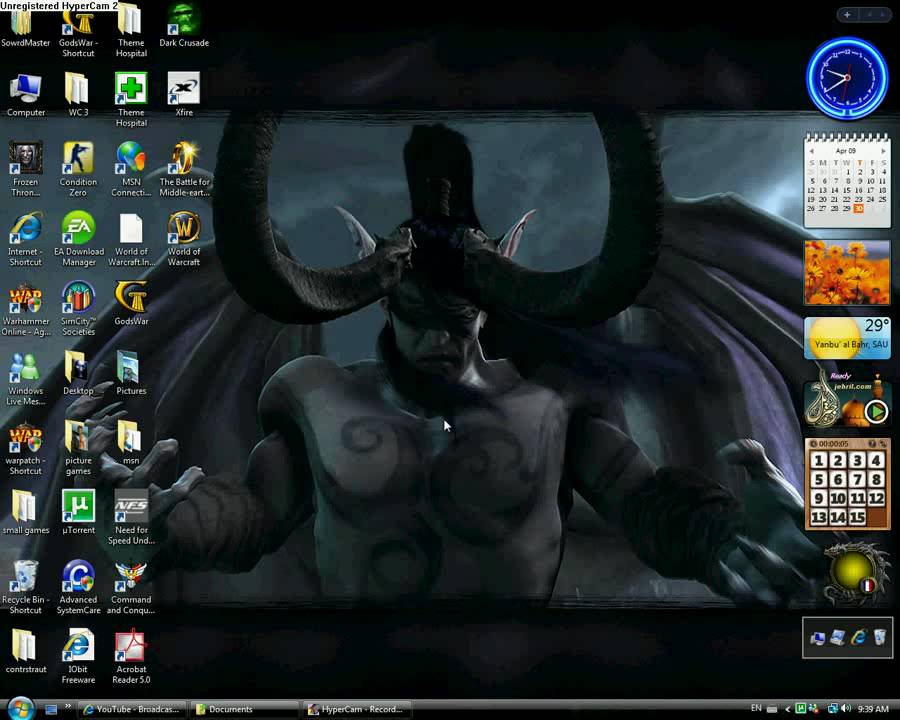
Task: Open the picture games folder
Action: click(78, 448)
